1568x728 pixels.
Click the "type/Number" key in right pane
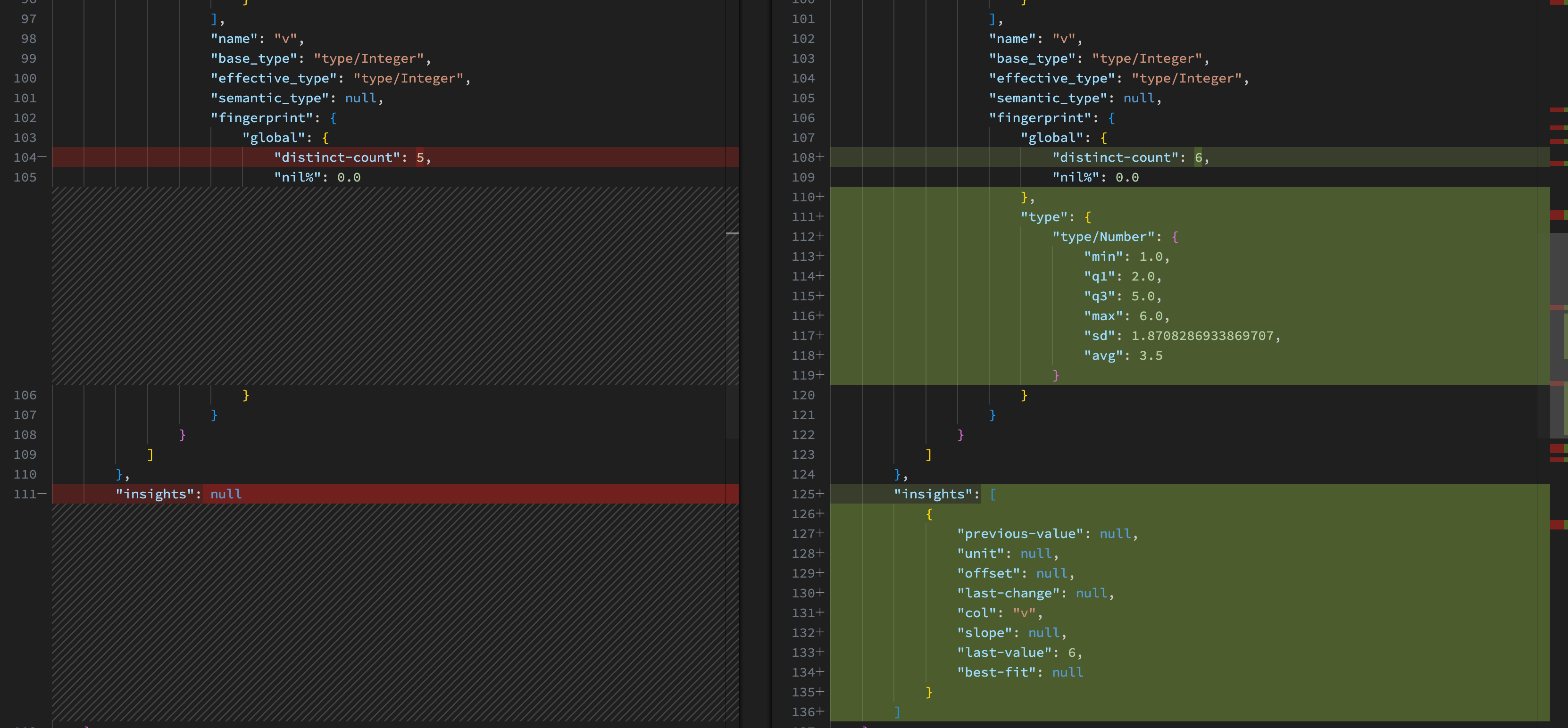(x=1103, y=237)
